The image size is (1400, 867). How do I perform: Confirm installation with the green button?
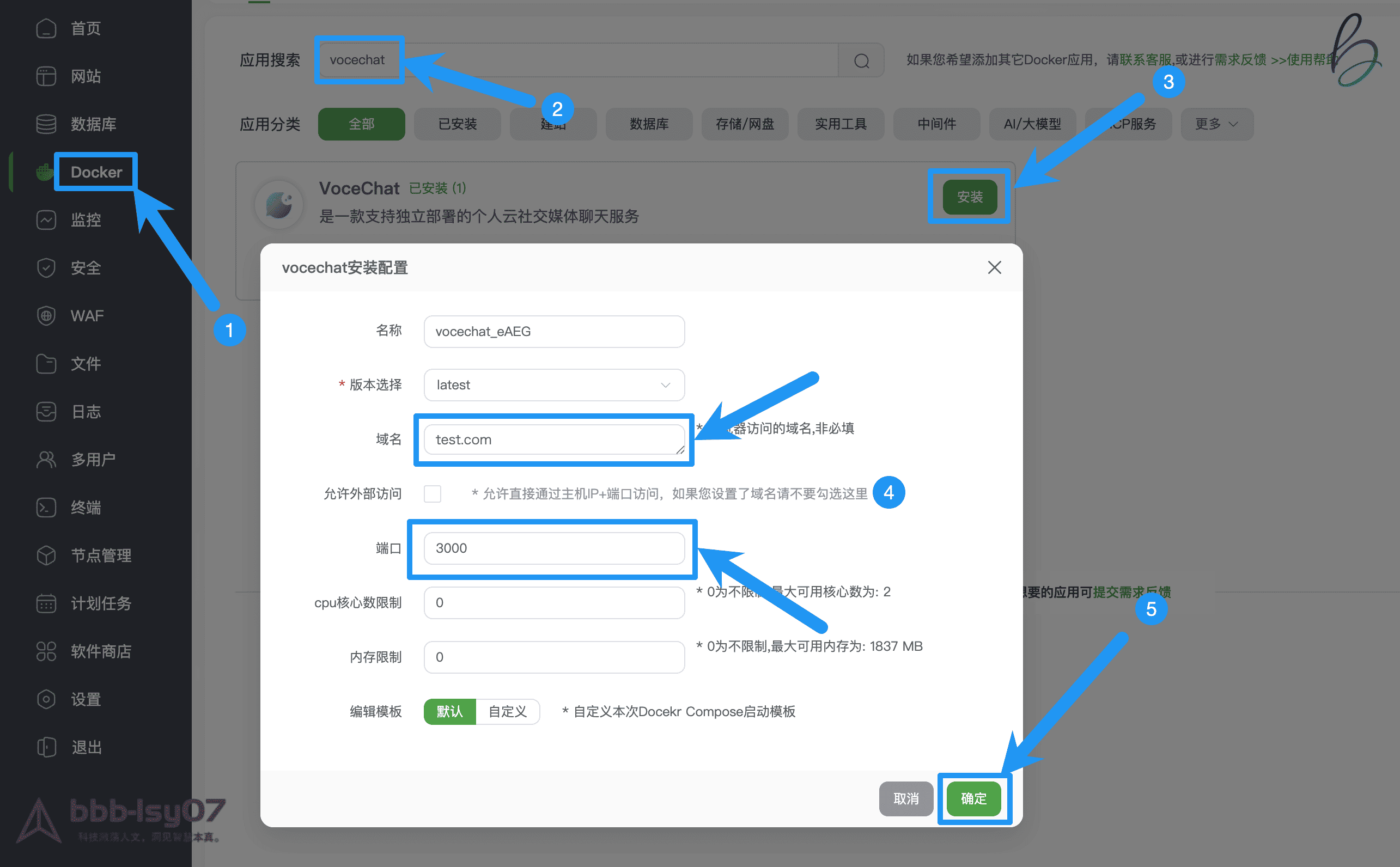(x=973, y=798)
